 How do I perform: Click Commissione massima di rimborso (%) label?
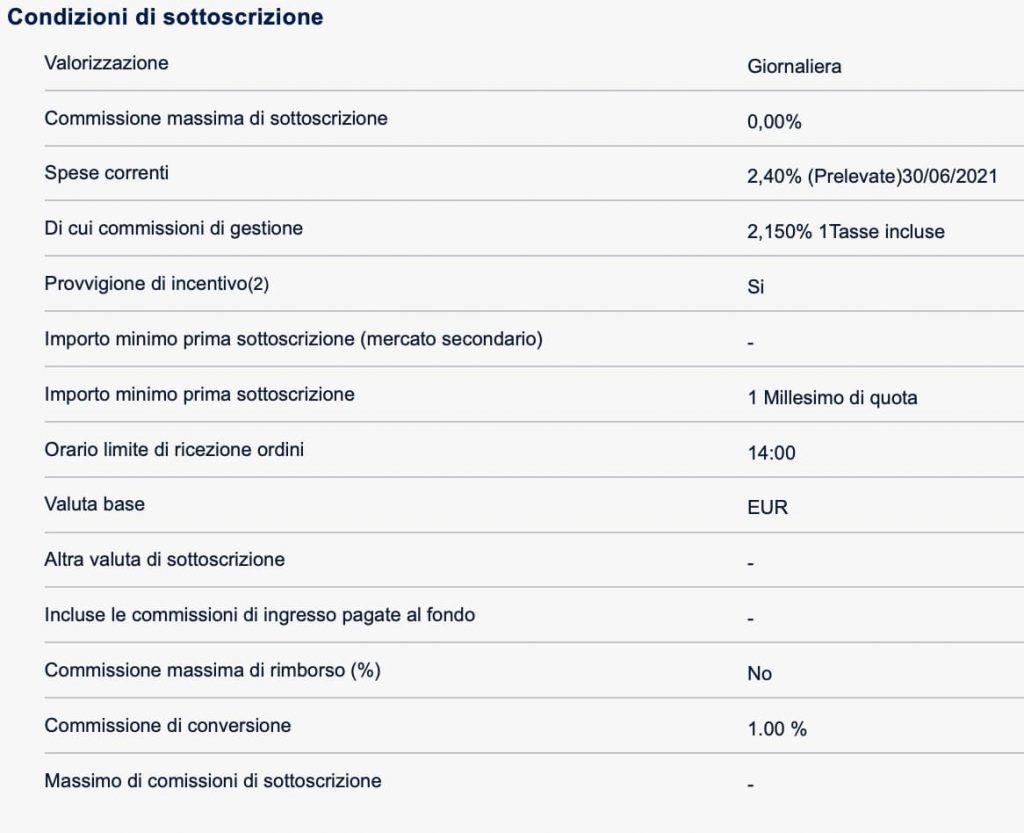[x=213, y=670]
